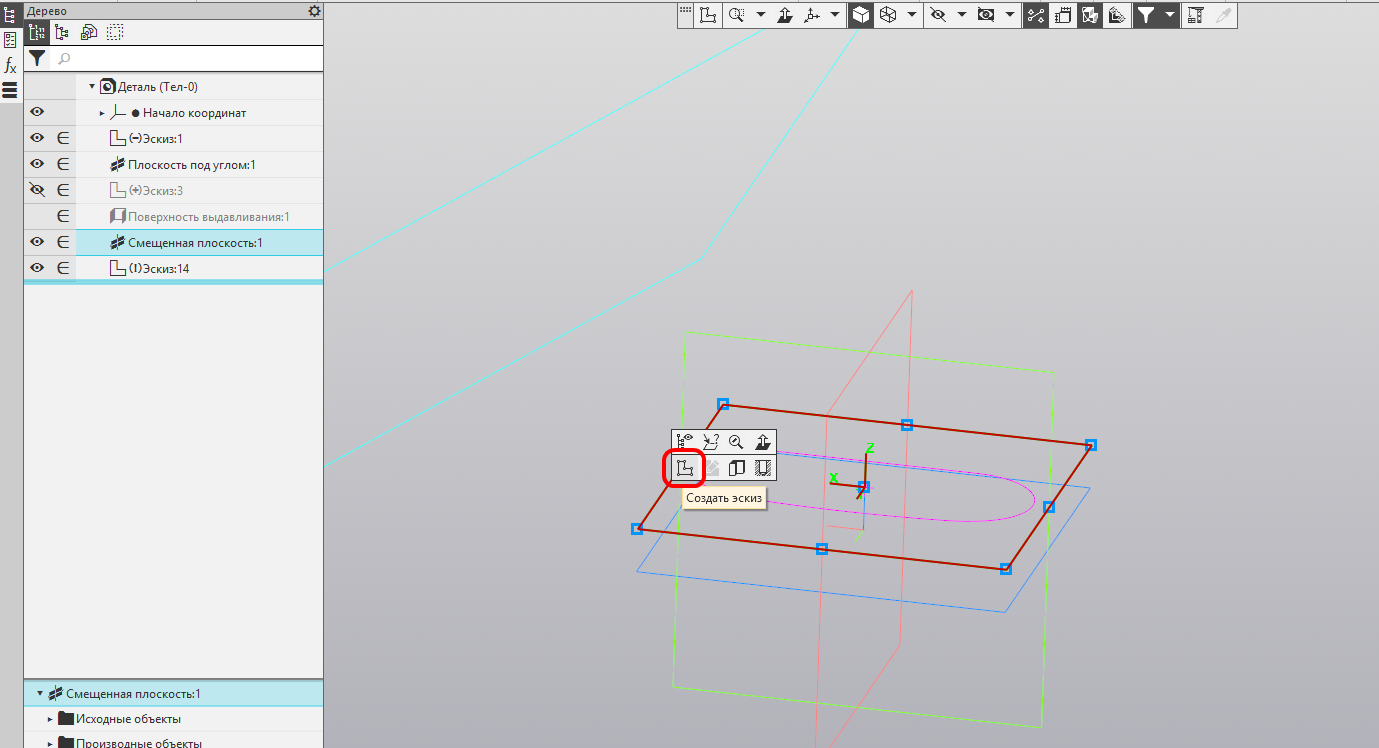This screenshot has height=748, width=1379.
Task: Open tree panel settings gear
Action: (315, 10)
